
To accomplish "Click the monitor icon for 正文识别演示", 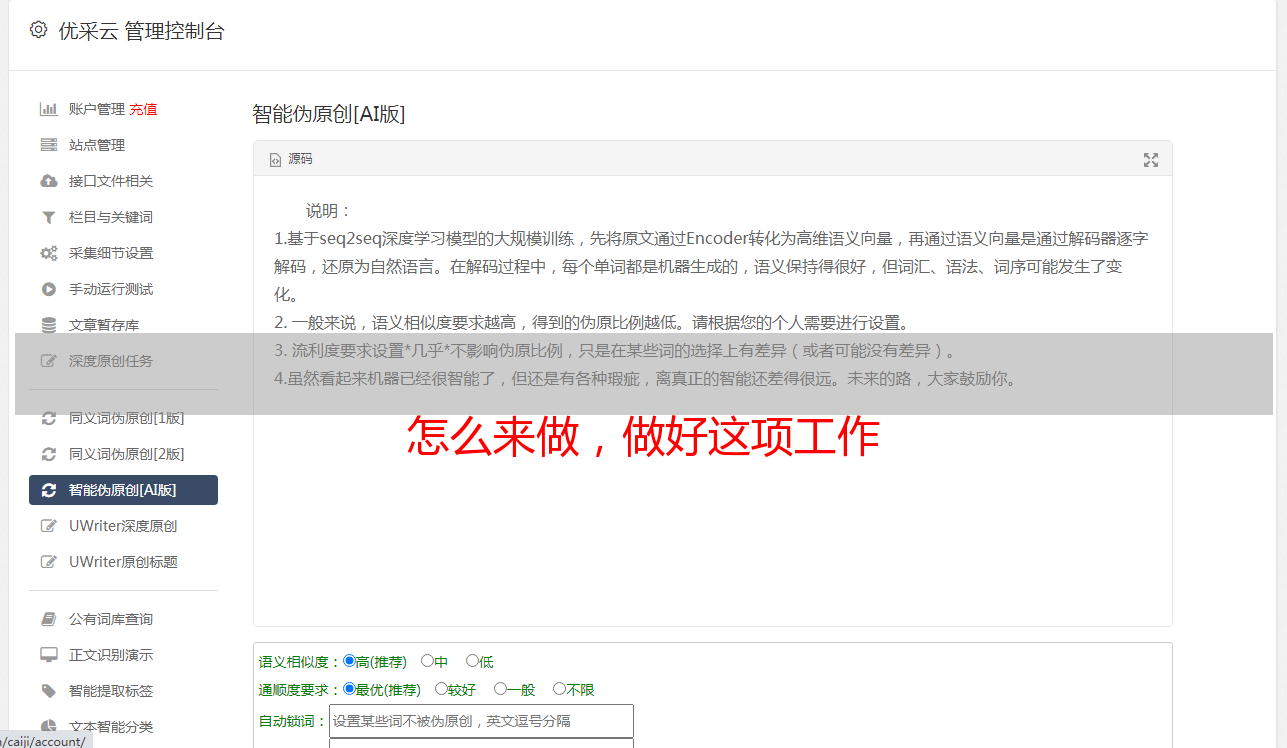I will pyautogui.click(x=48, y=655).
